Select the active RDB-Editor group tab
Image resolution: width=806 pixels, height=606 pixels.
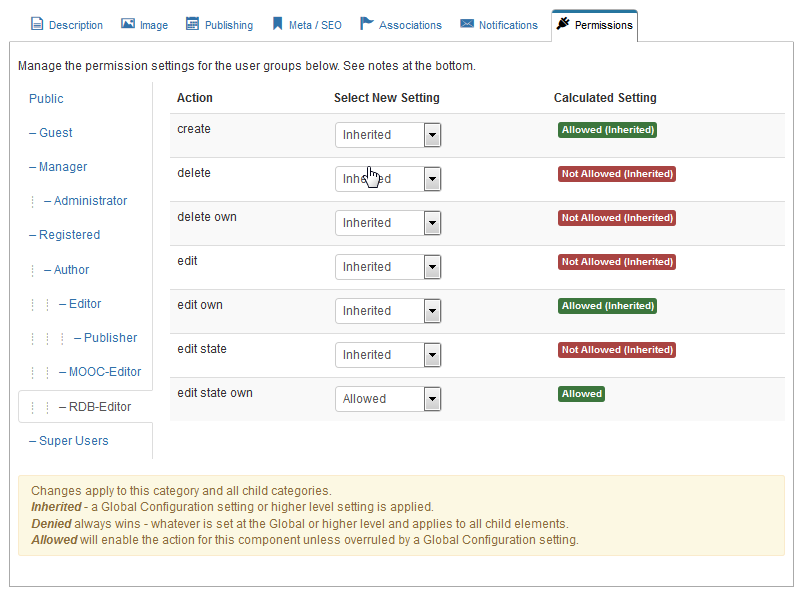click(100, 407)
